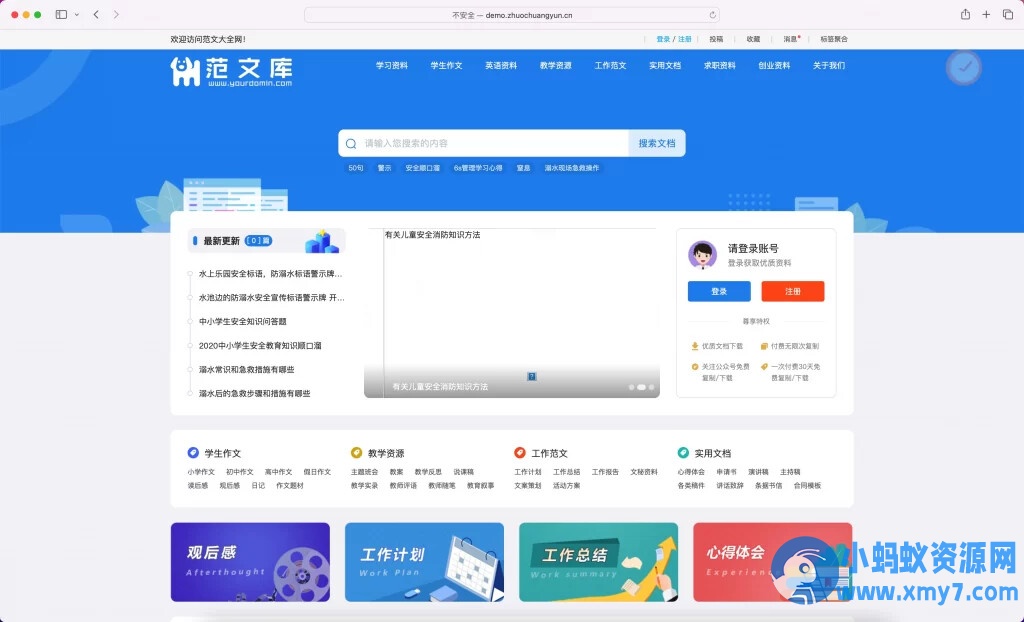Open the 学习资料 navigation menu
The image size is (1024, 622).
pos(392,66)
